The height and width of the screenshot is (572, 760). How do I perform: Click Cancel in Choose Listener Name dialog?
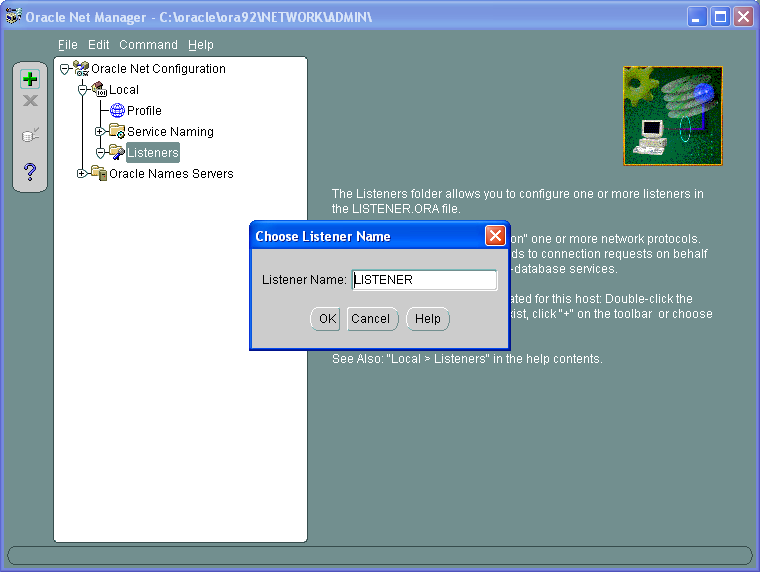click(x=371, y=318)
